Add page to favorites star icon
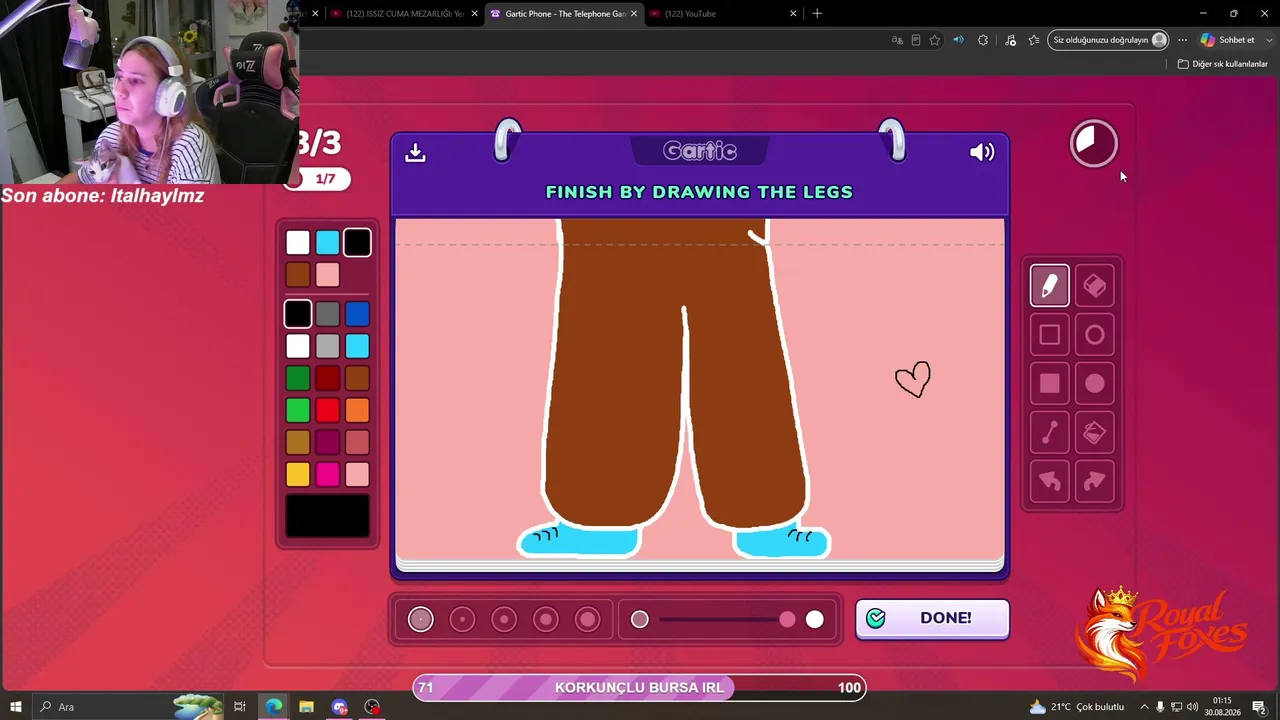 tap(935, 40)
